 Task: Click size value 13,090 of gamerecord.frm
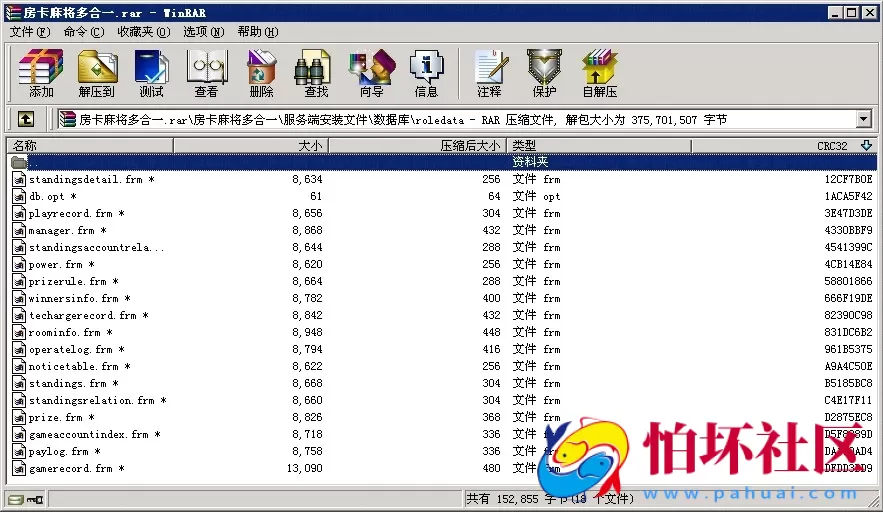tap(305, 468)
